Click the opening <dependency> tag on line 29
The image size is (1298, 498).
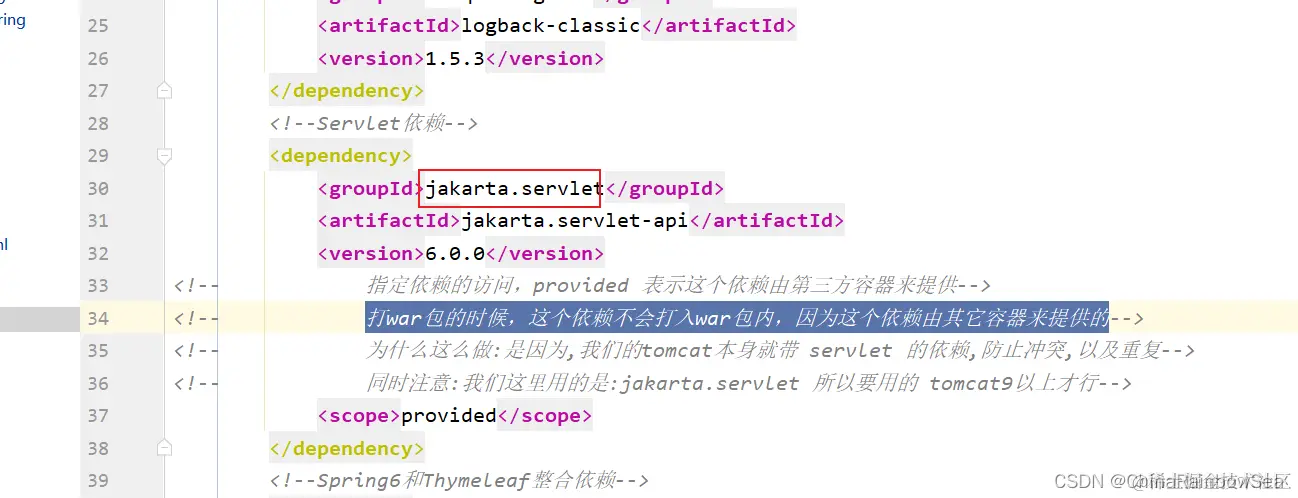(x=341, y=156)
